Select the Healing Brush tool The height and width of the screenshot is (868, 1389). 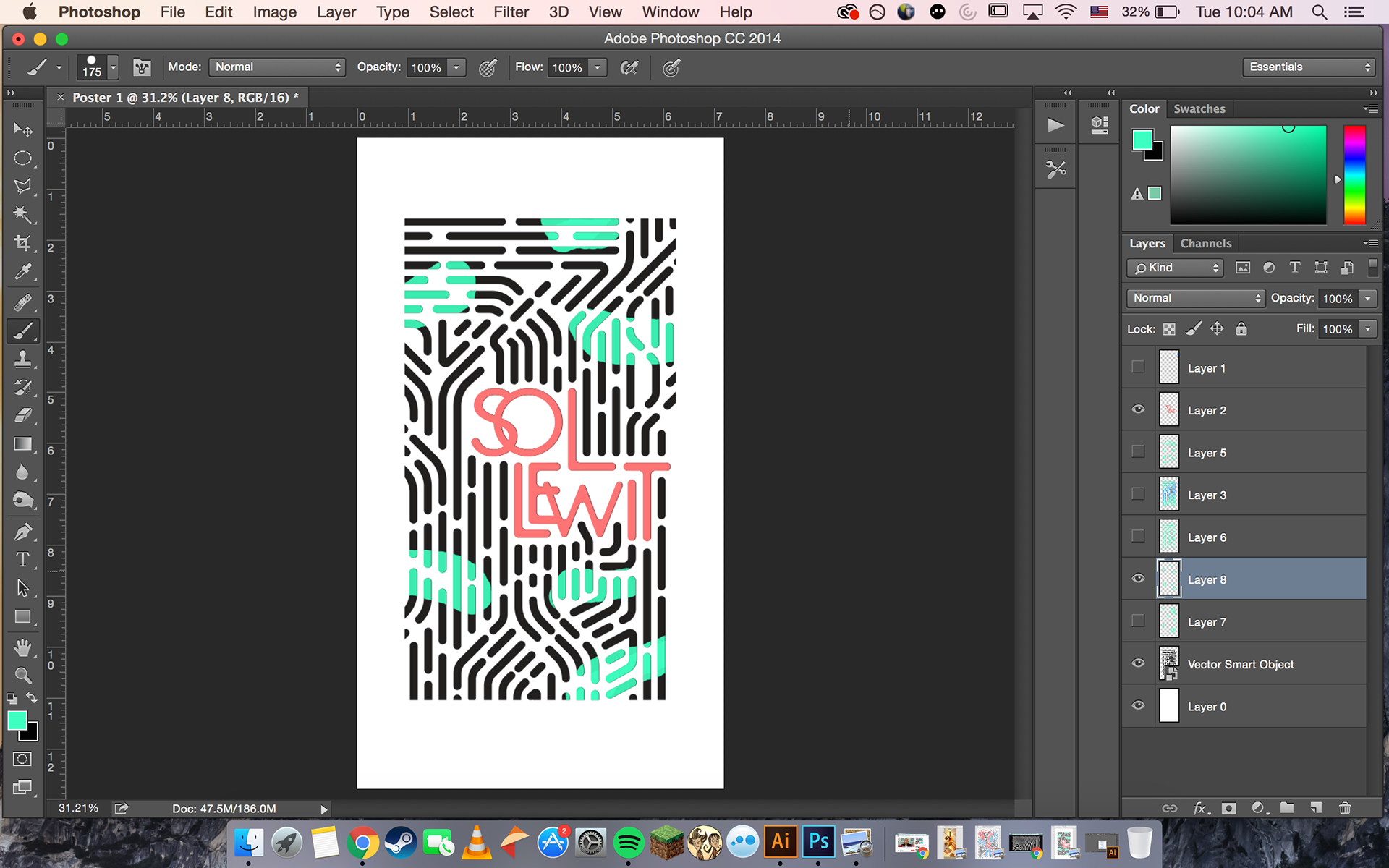(22, 302)
